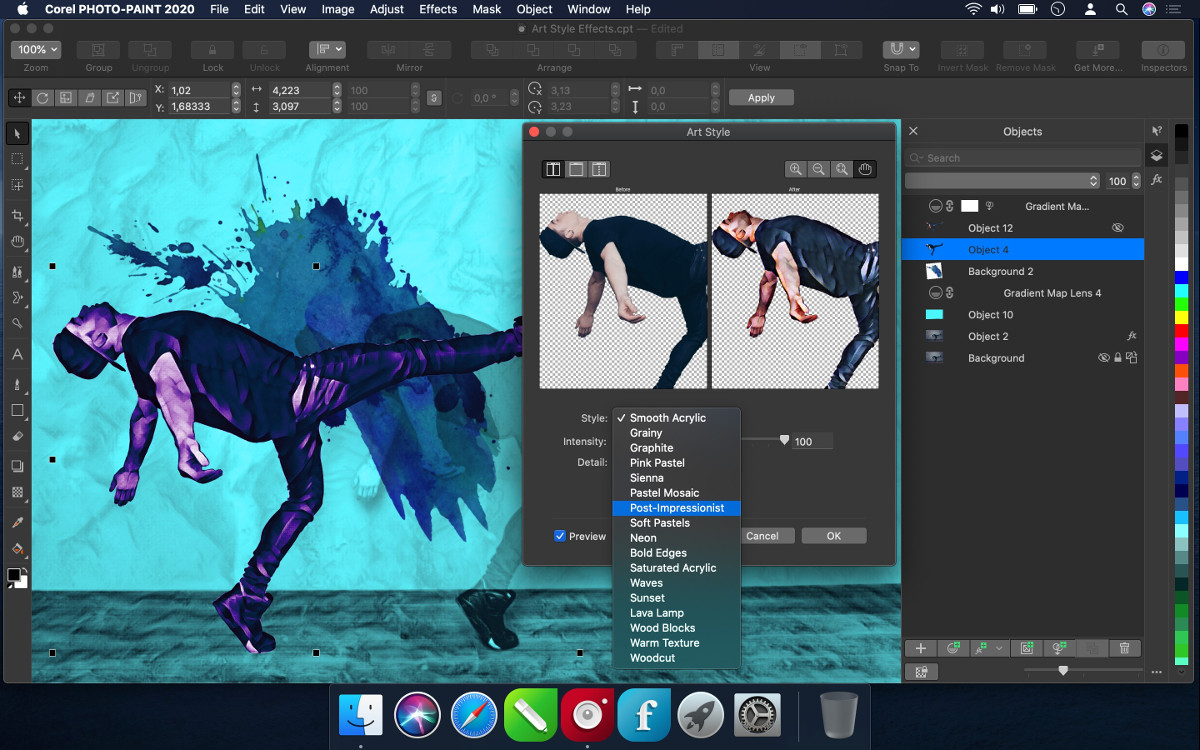The image size is (1200, 750).
Task: Delete object using the Objects panel trash icon
Action: pyautogui.click(x=1124, y=648)
